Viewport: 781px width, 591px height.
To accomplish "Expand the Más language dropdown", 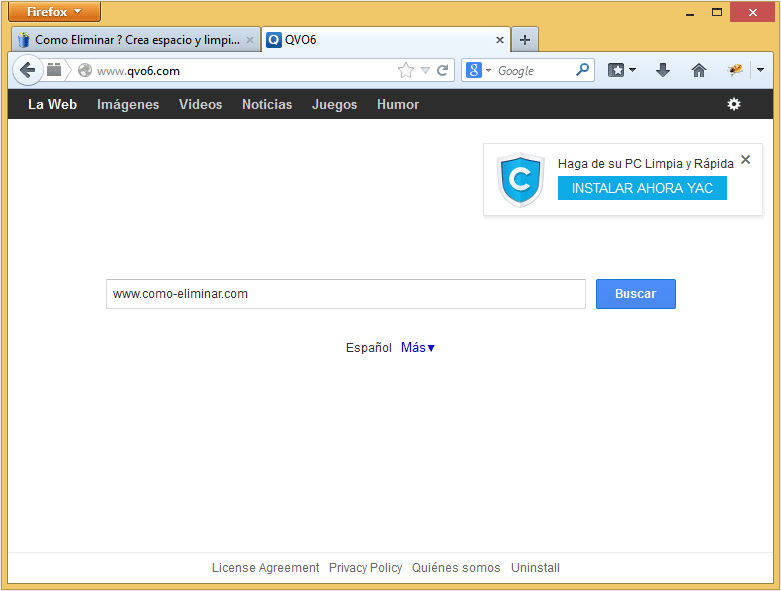I will (417, 347).
